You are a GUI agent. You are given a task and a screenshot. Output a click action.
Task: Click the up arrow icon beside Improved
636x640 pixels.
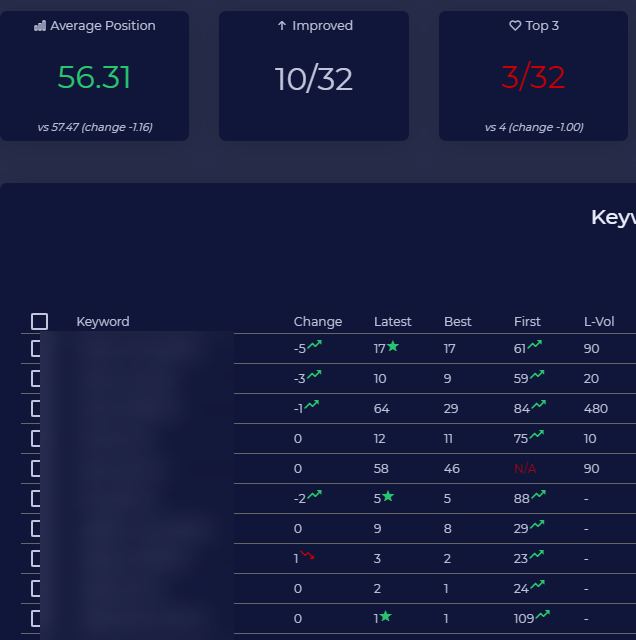282,26
